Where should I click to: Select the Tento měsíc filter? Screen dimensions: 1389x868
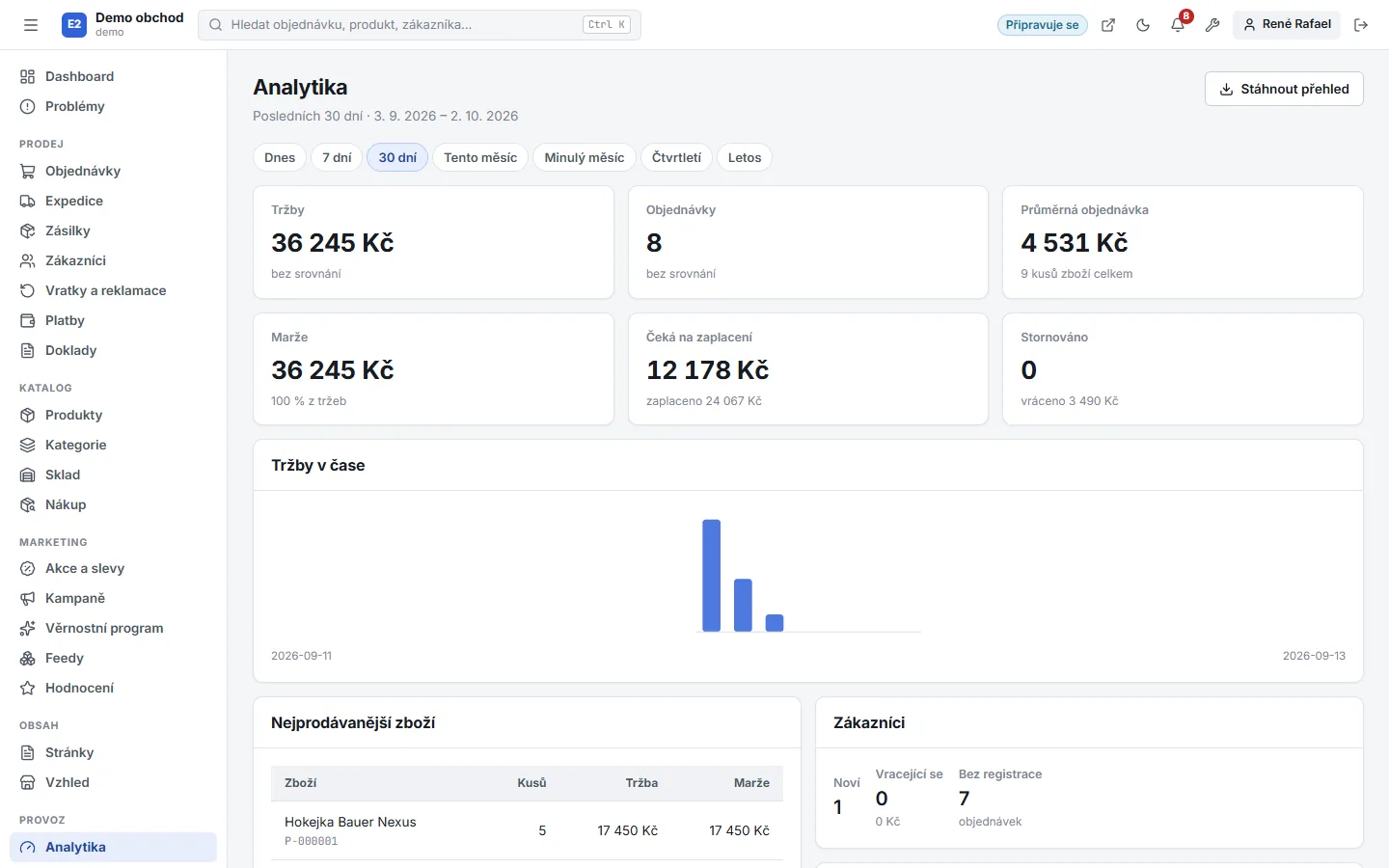click(480, 157)
